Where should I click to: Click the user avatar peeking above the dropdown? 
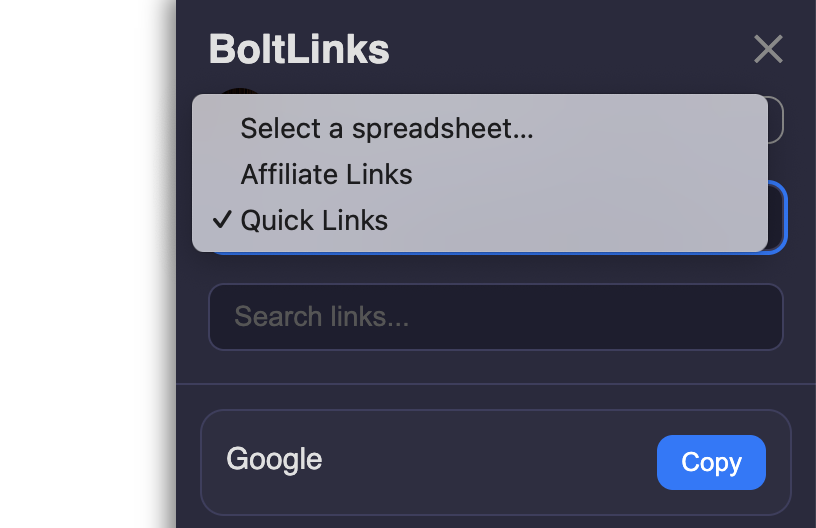pos(239,92)
